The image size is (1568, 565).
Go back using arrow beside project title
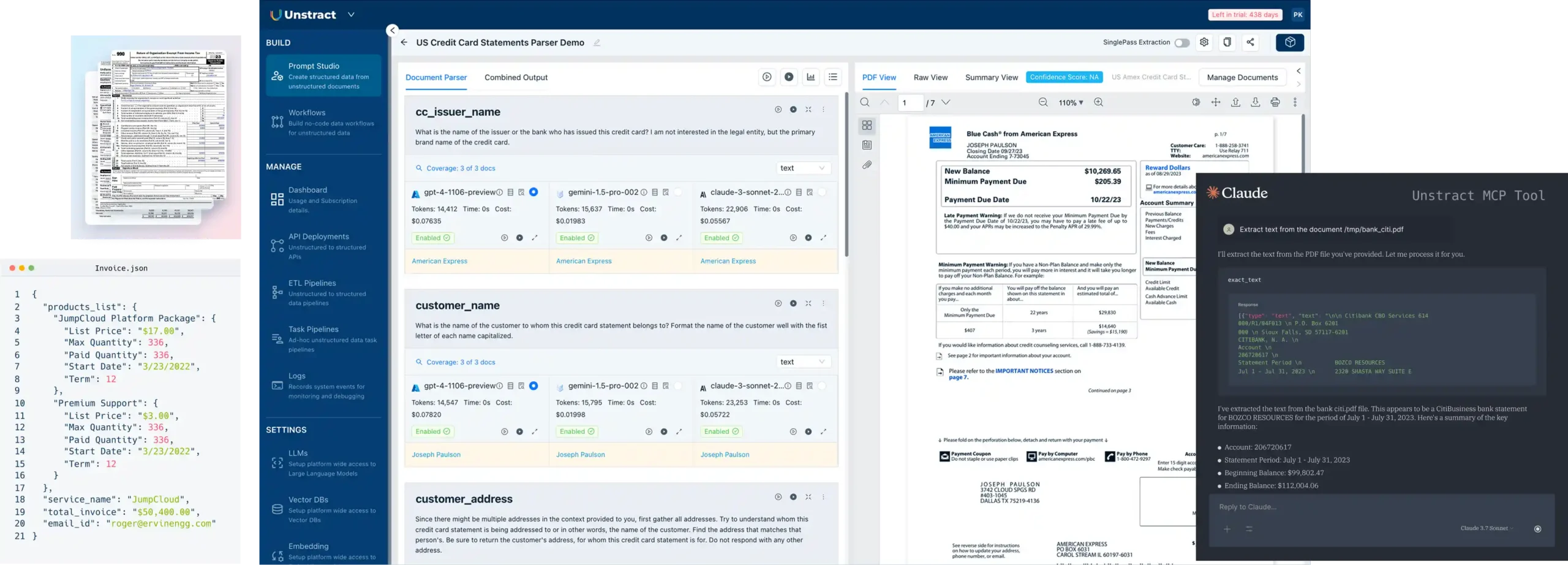click(404, 42)
